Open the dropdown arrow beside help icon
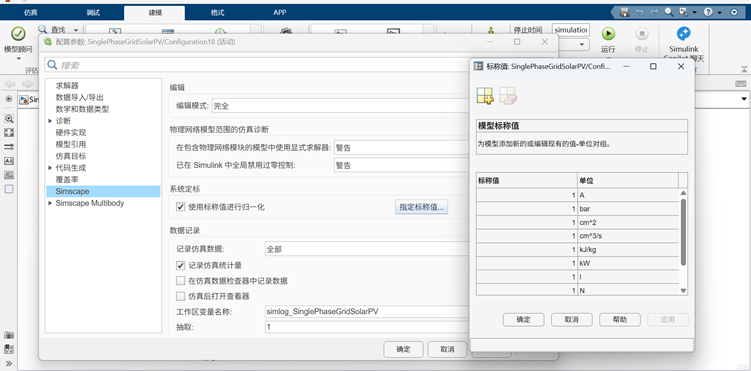 pos(720,13)
